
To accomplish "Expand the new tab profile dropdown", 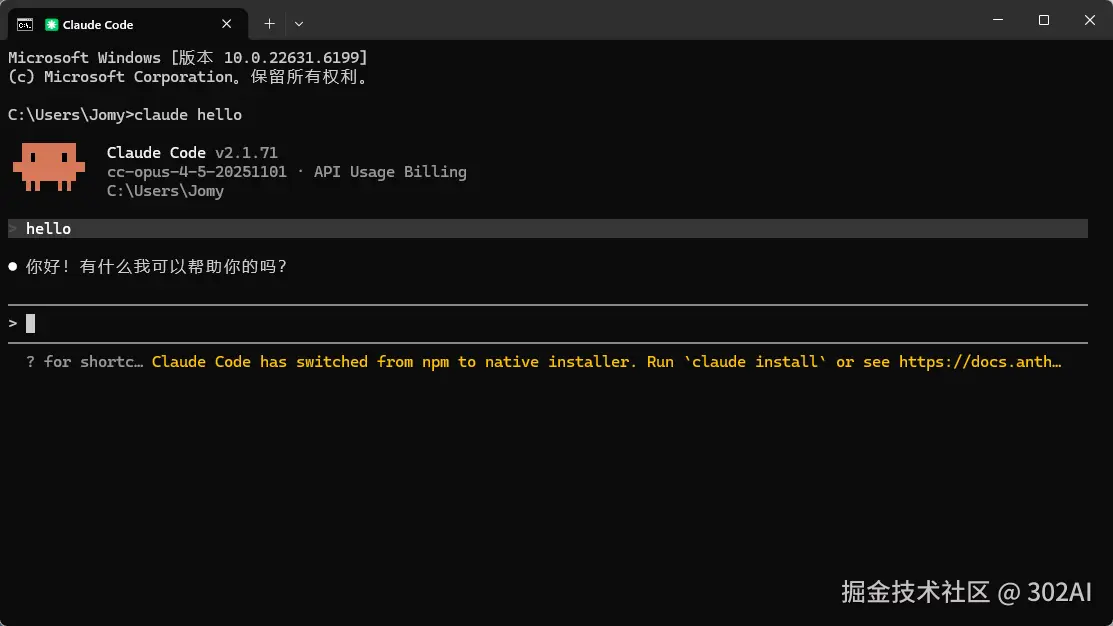I will click(299, 24).
